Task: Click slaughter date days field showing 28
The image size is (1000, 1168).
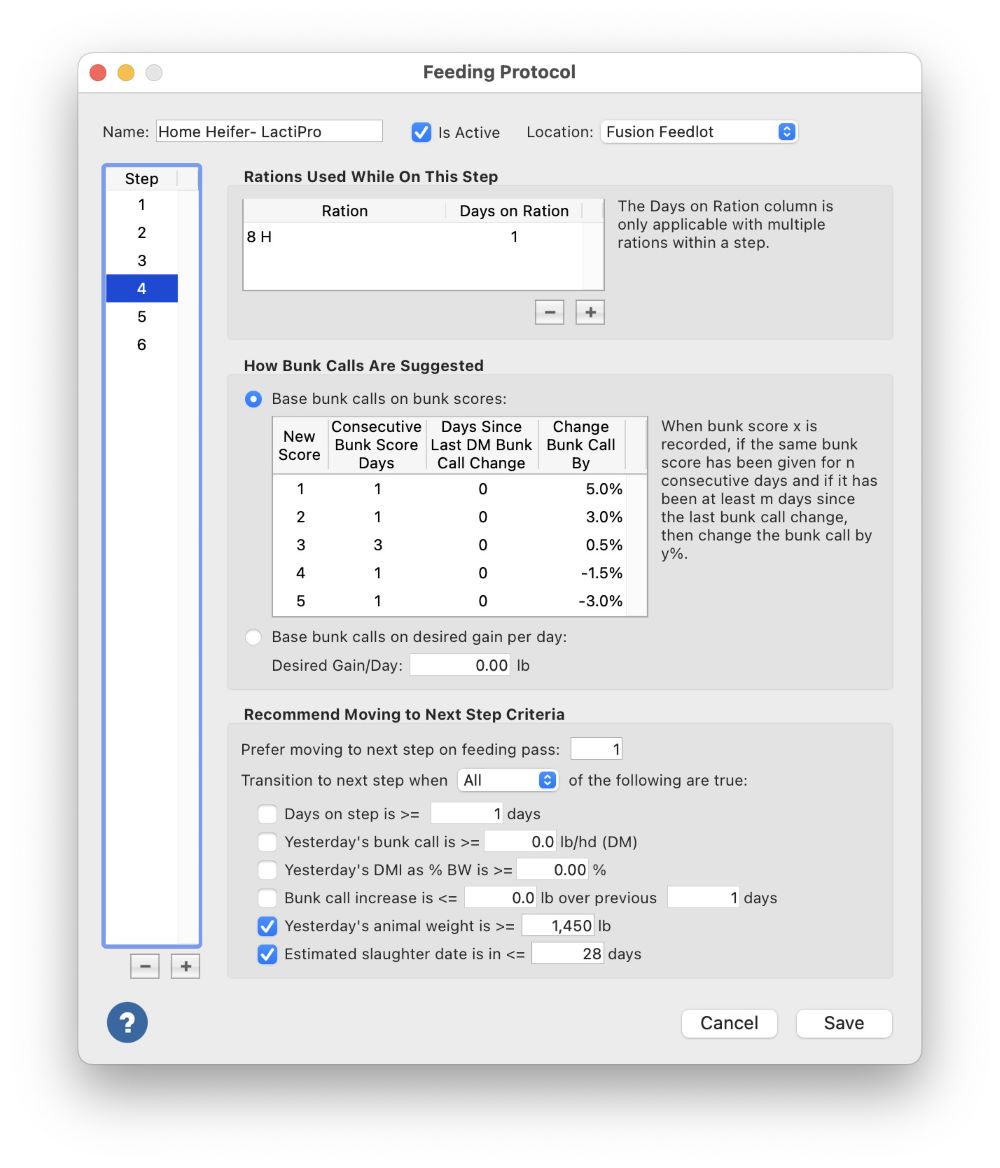Action: [x=567, y=953]
